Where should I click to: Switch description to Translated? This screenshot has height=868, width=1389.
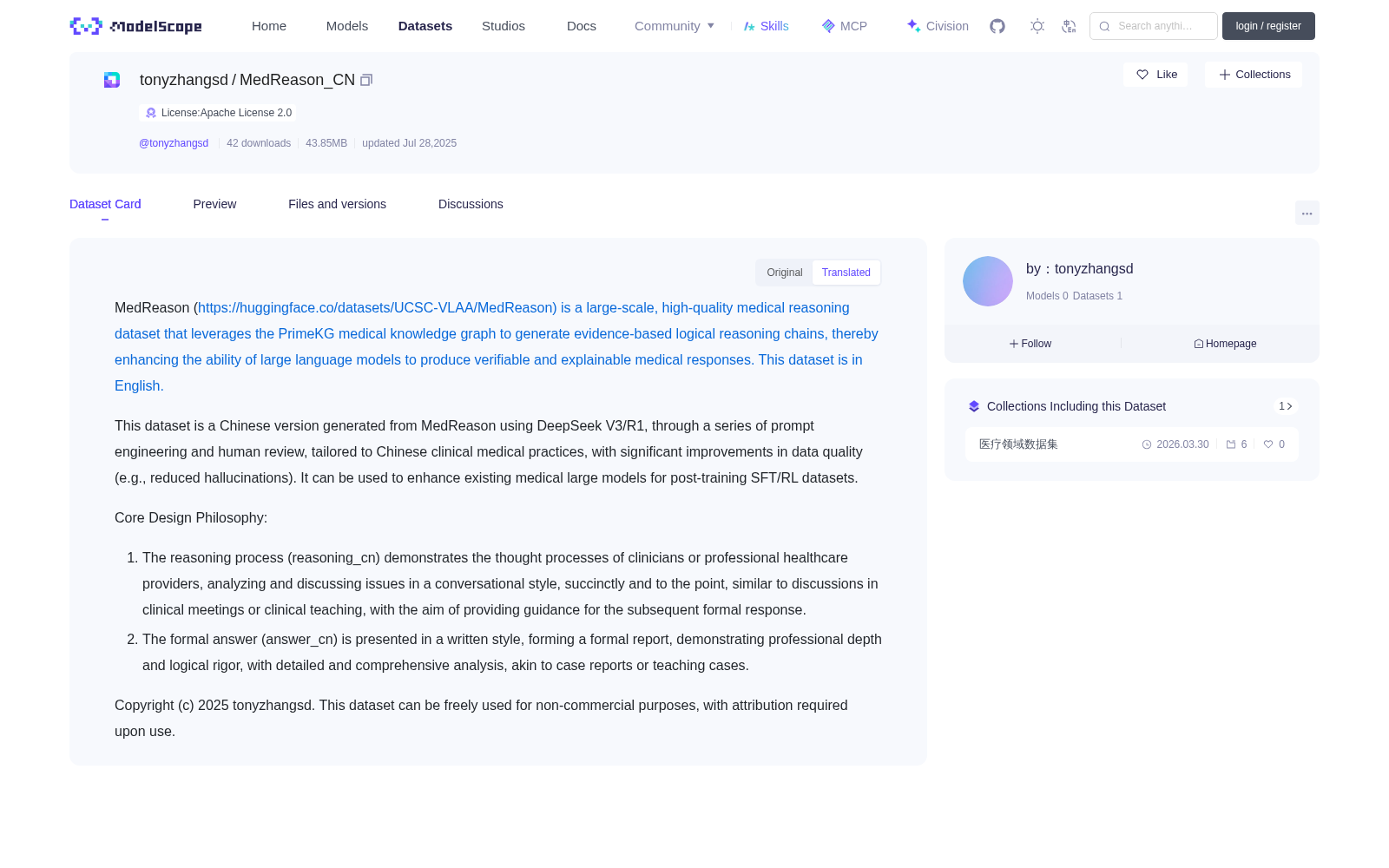click(x=846, y=273)
